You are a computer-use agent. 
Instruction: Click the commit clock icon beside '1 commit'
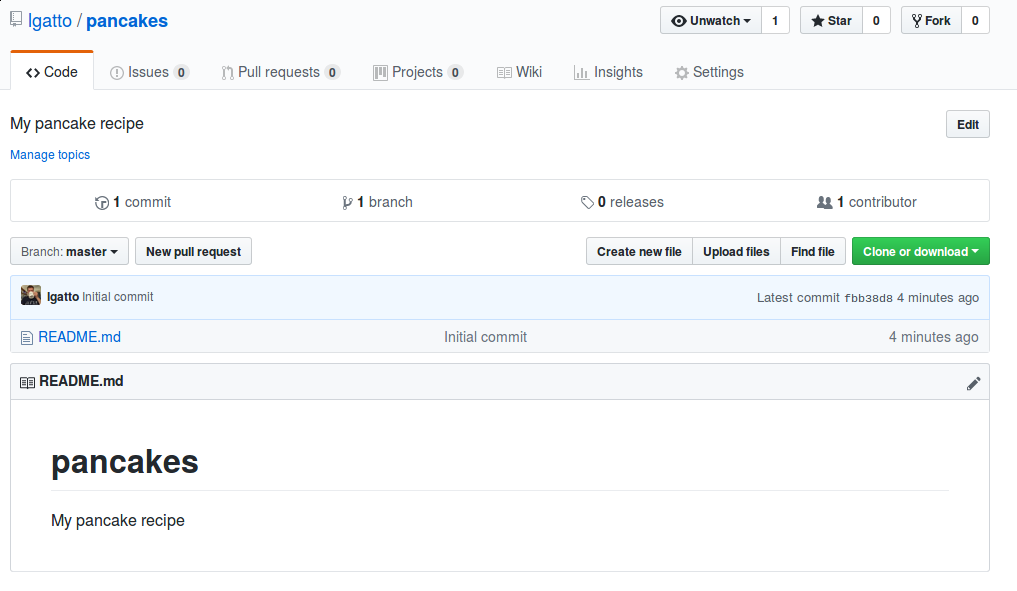click(x=102, y=202)
